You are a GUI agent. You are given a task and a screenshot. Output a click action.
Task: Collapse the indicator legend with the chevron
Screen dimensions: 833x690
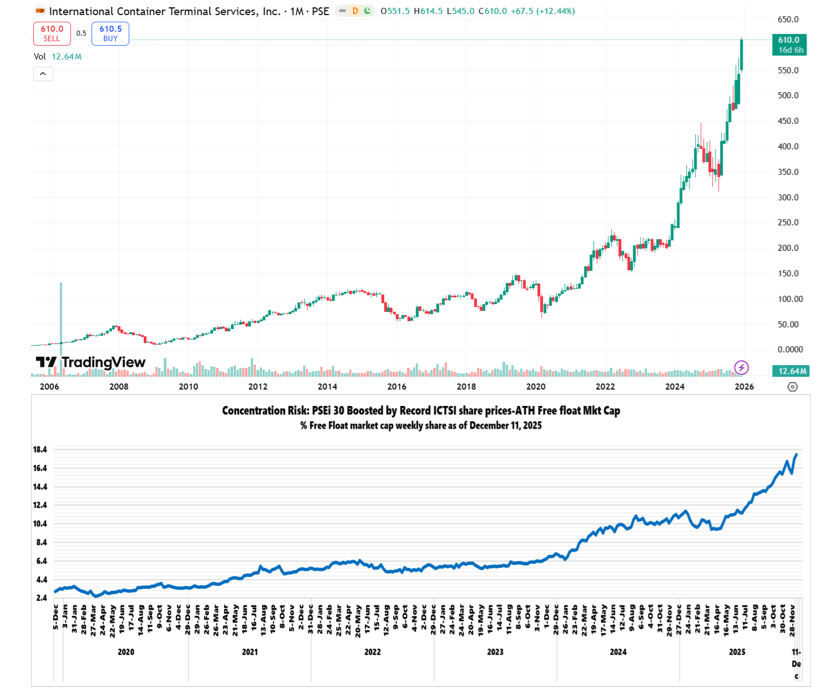[43, 74]
